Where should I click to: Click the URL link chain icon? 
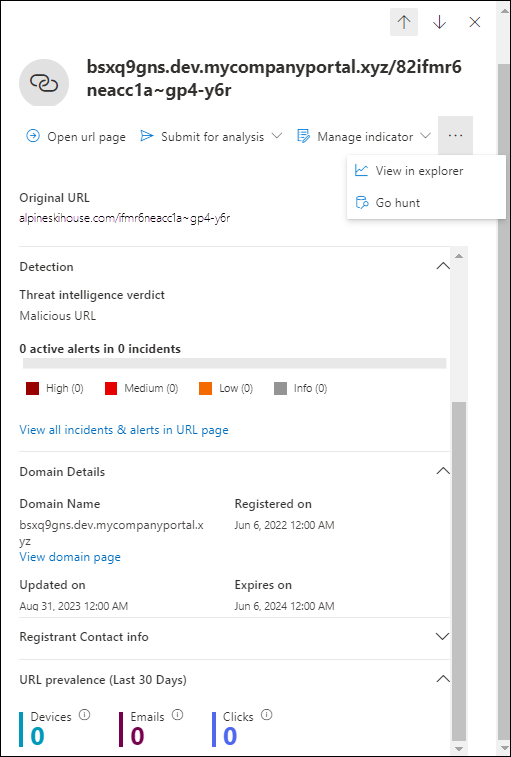(x=44, y=83)
